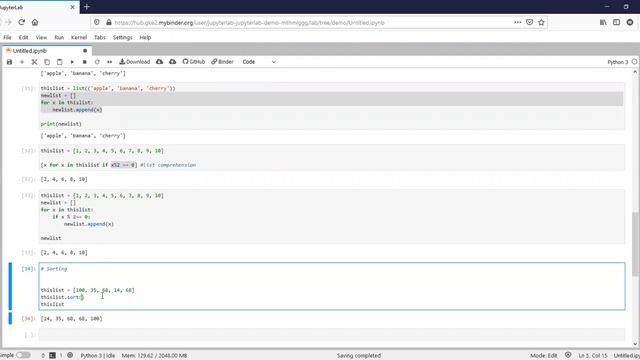Click the forward navigation arrow
The image size is (640, 360).
click(8, 22)
